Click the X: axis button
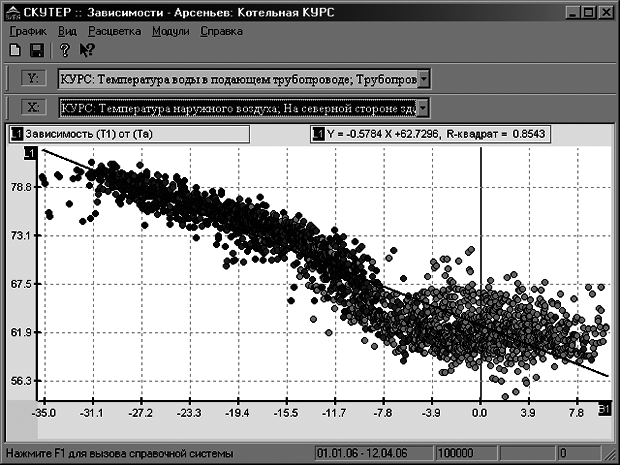This screenshot has height=465, width=620. pos(33,107)
